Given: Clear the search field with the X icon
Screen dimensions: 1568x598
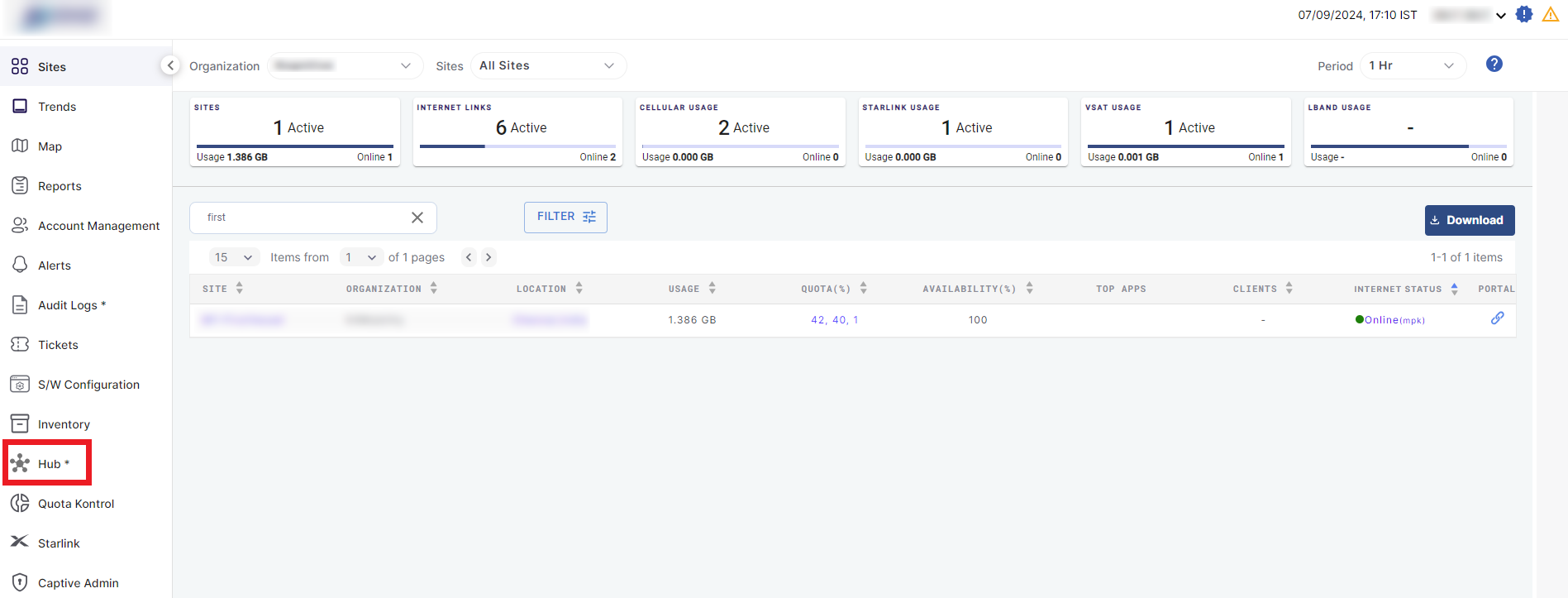Looking at the screenshot, I should 417,218.
